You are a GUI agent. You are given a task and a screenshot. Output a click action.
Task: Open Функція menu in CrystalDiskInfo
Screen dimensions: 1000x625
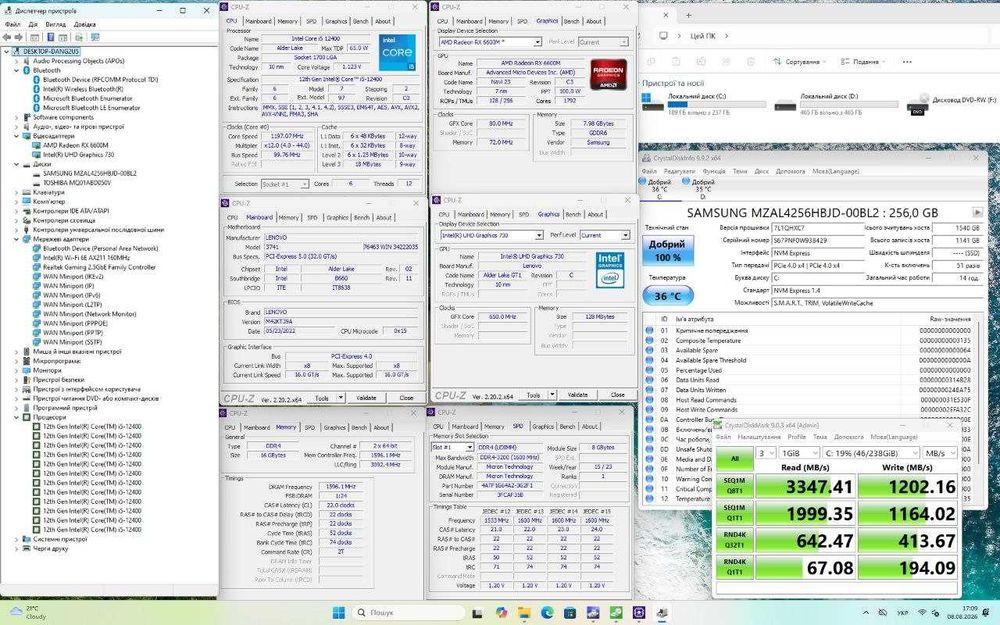(x=714, y=172)
